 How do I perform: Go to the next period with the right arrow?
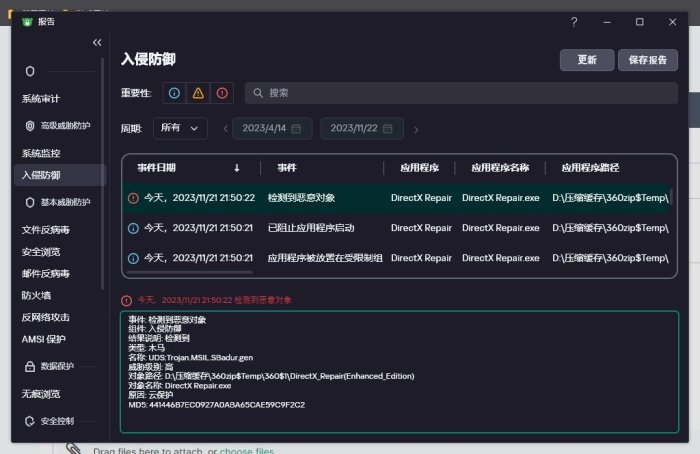coord(416,129)
